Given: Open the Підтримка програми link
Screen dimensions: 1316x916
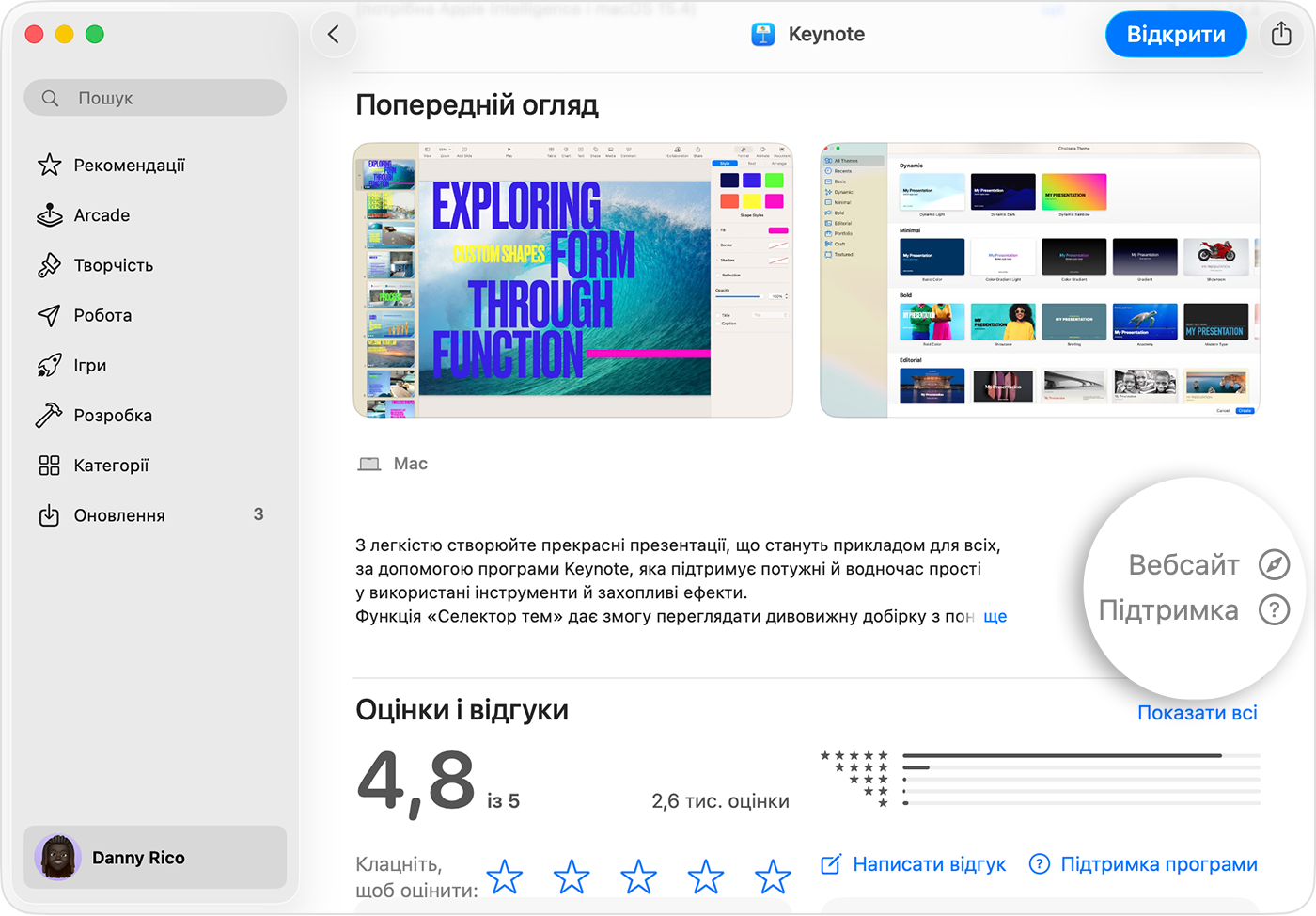Looking at the screenshot, I should point(1158,863).
